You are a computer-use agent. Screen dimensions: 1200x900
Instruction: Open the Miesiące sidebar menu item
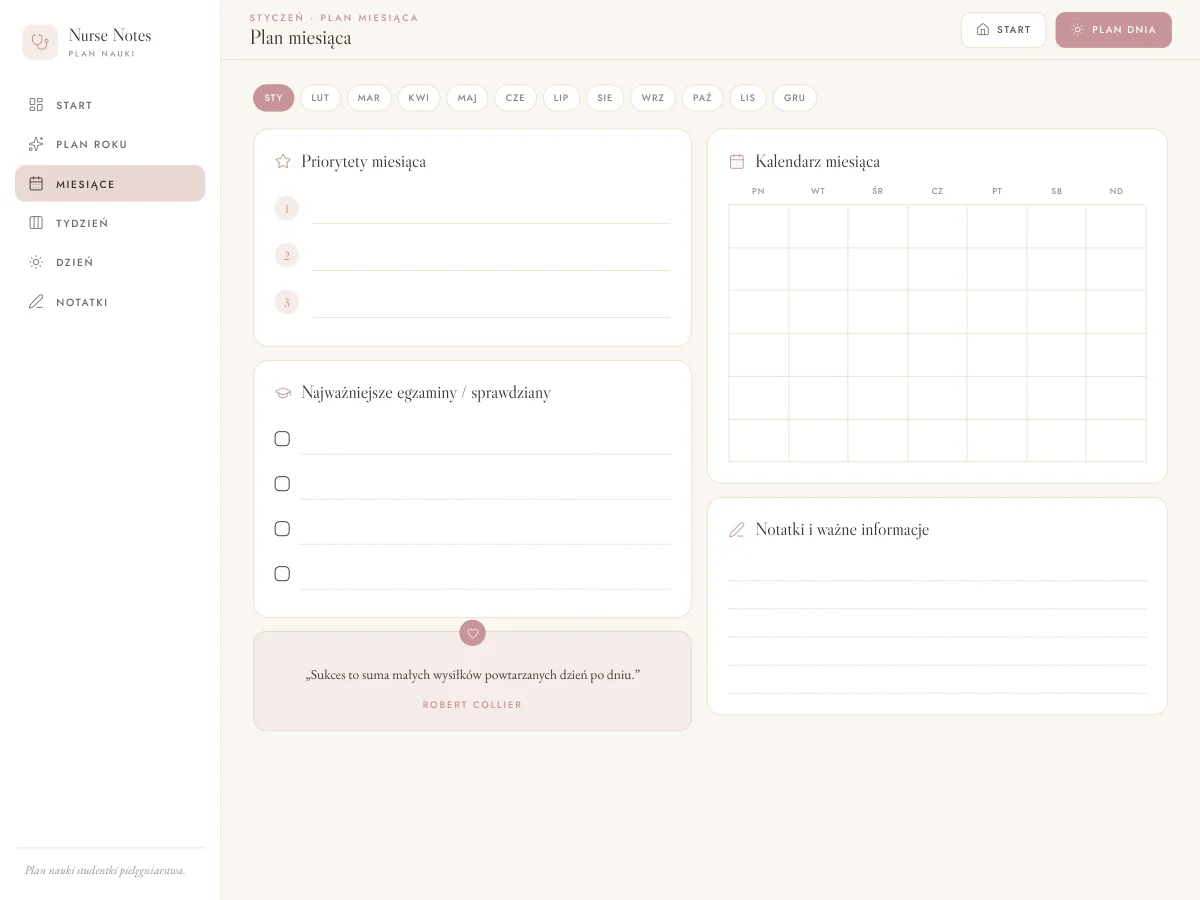click(110, 184)
